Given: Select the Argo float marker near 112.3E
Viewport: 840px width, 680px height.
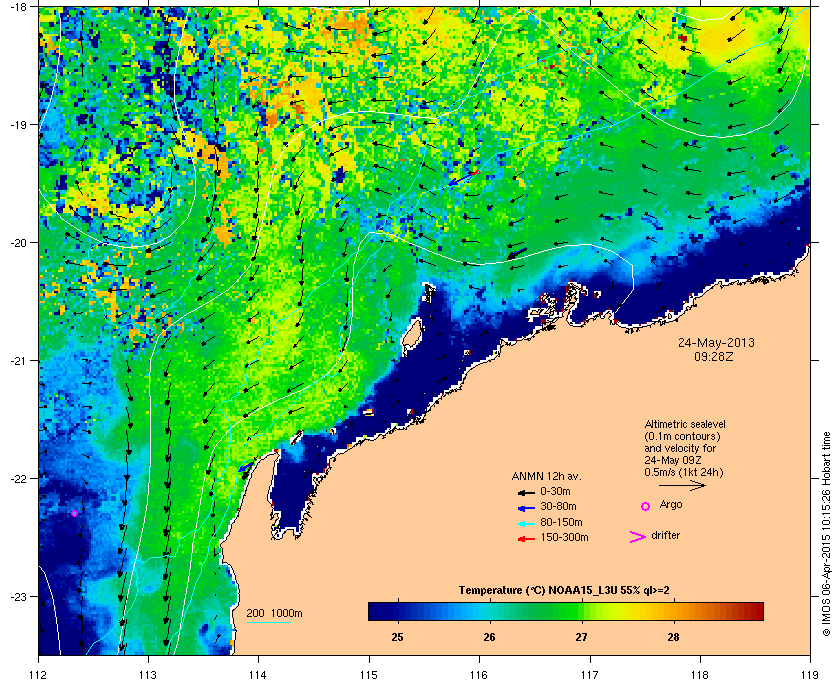Looking at the screenshot, I should coord(74,513).
